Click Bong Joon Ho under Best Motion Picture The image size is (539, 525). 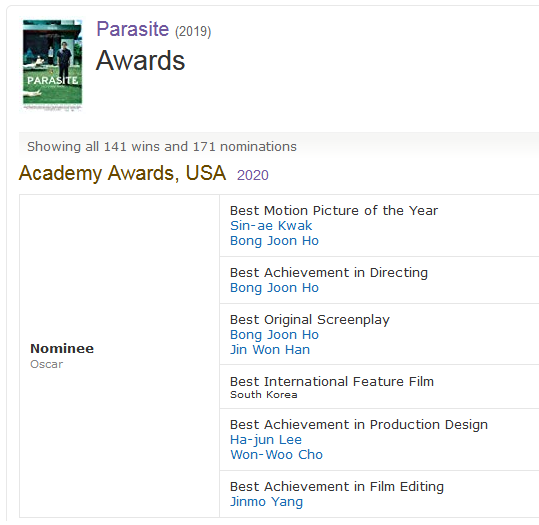(274, 241)
